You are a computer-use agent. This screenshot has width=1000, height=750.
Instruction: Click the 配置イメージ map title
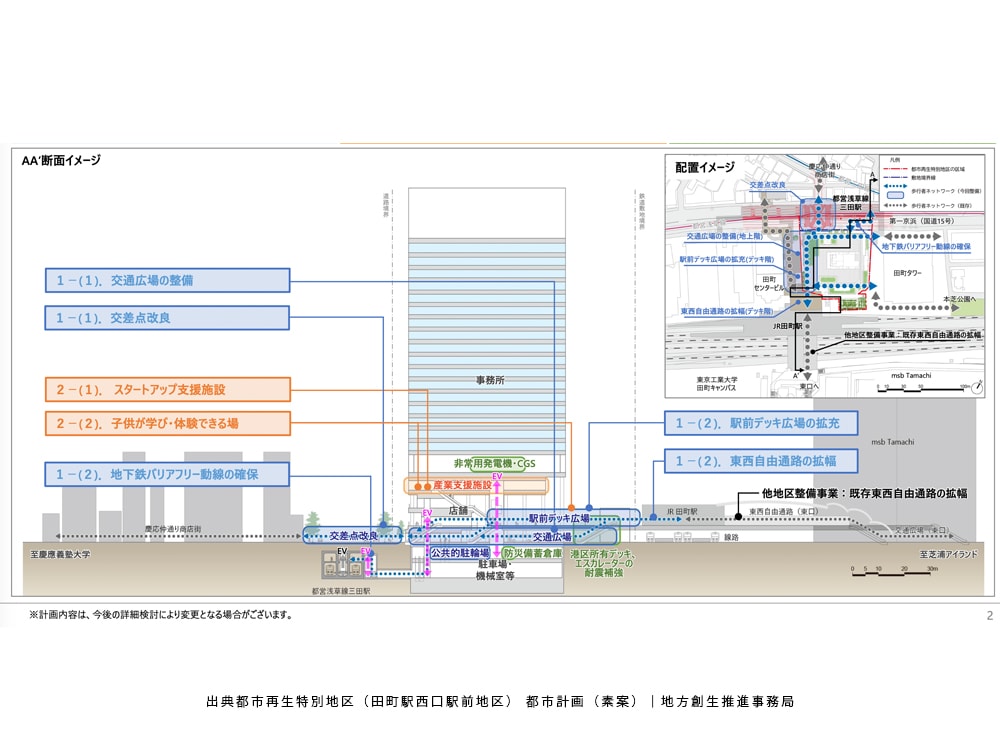coord(704,166)
